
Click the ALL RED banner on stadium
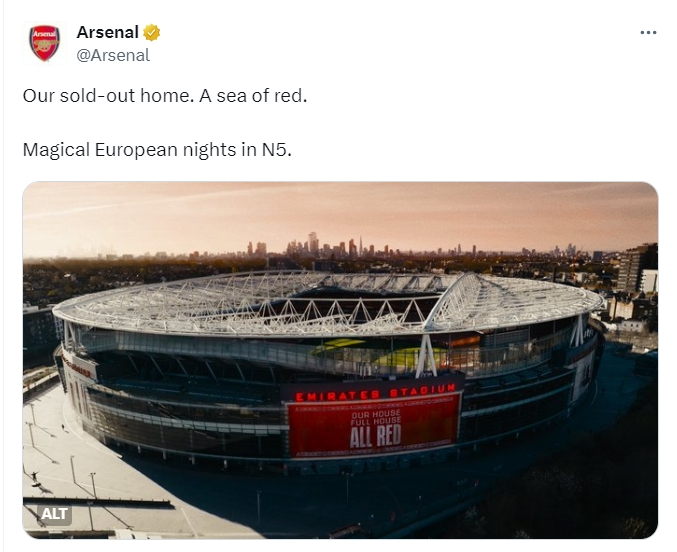point(375,436)
